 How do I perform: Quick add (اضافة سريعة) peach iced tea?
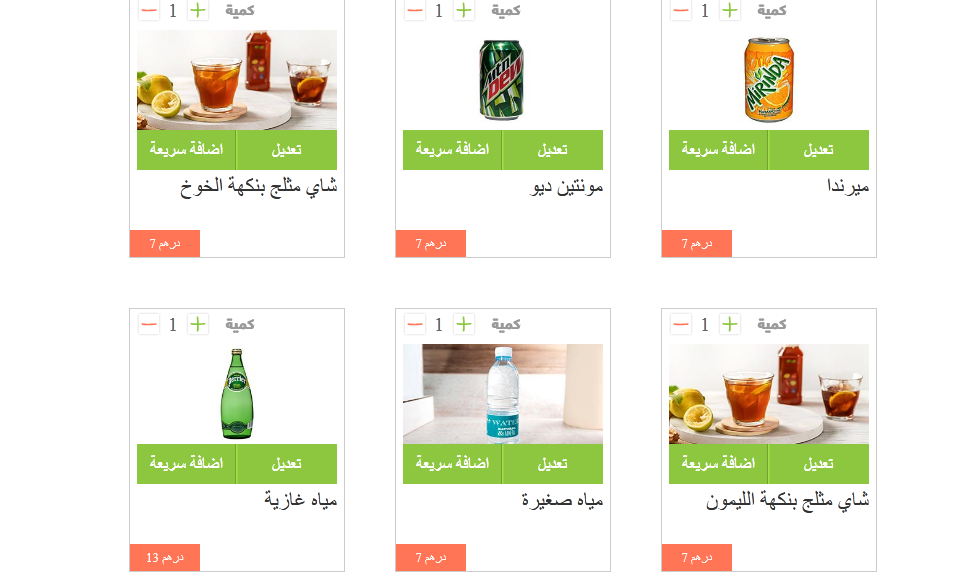(186, 150)
